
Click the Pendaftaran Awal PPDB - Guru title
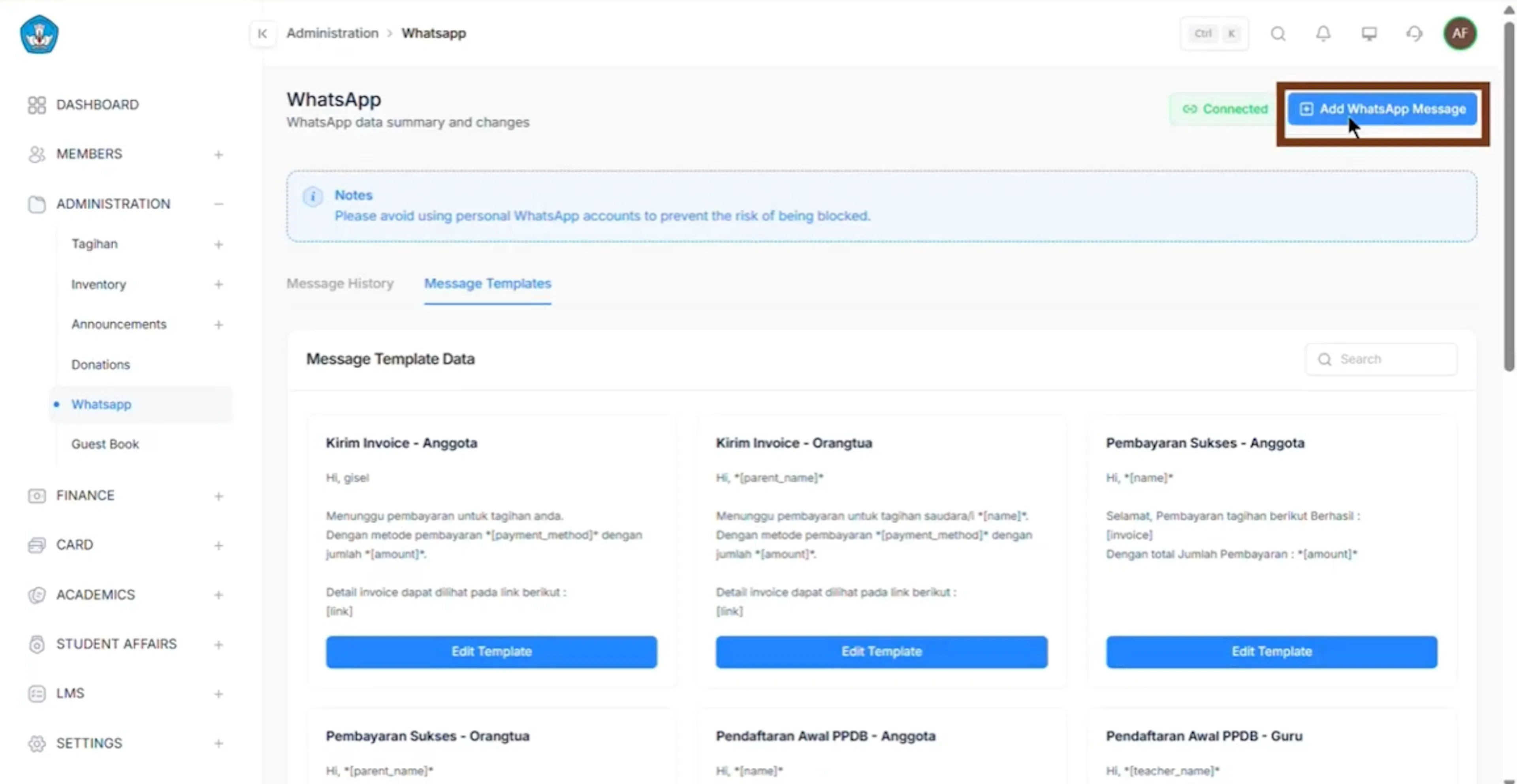(1204, 736)
